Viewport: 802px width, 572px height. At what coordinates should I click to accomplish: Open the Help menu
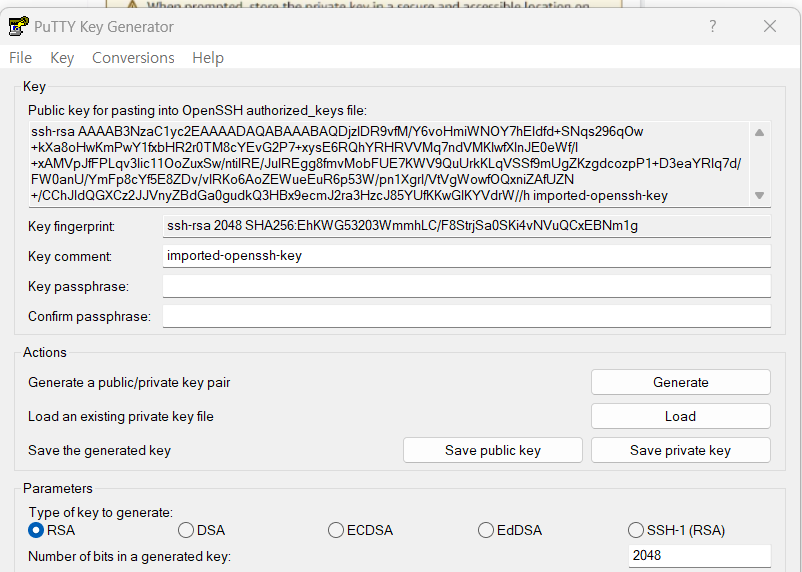(x=208, y=58)
